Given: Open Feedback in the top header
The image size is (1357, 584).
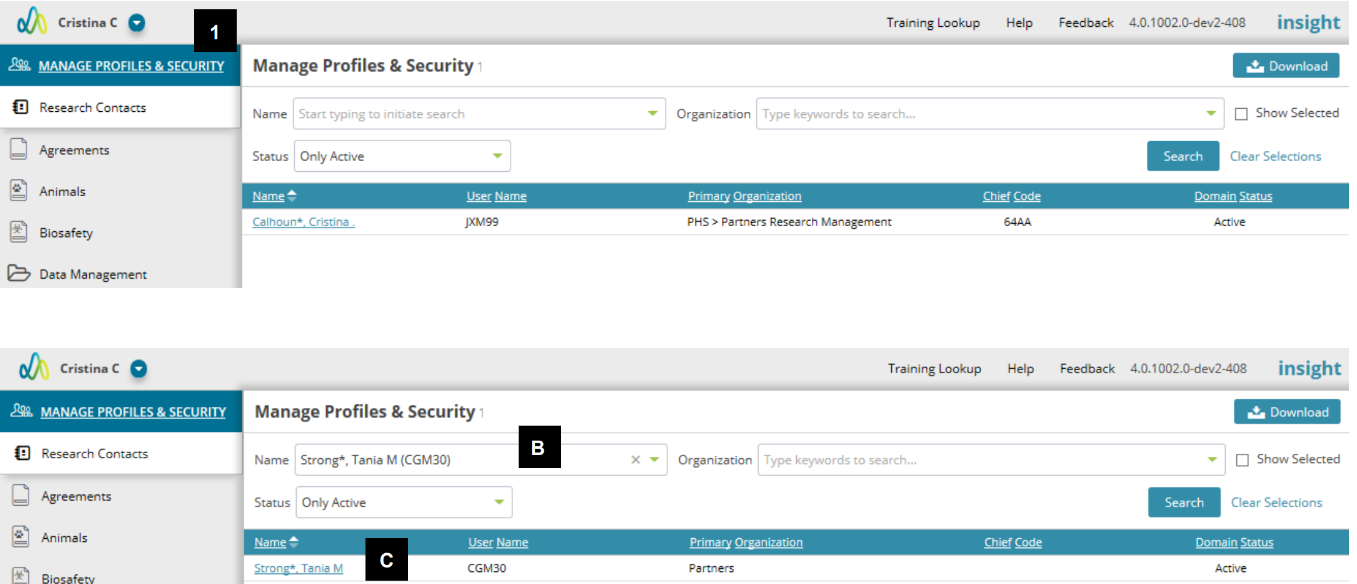Looking at the screenshot, I should [x=1086, y=23].
